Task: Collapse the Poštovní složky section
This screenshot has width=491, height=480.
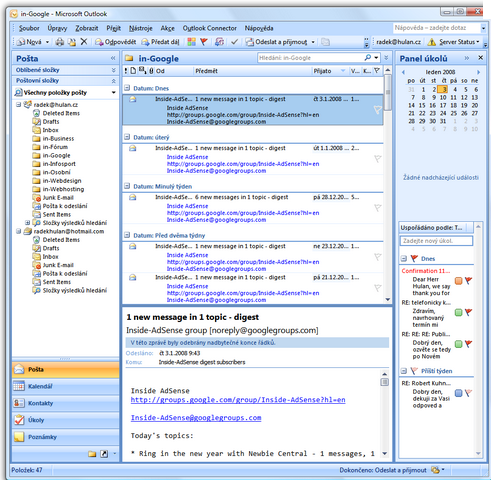Action: [114, 81]
